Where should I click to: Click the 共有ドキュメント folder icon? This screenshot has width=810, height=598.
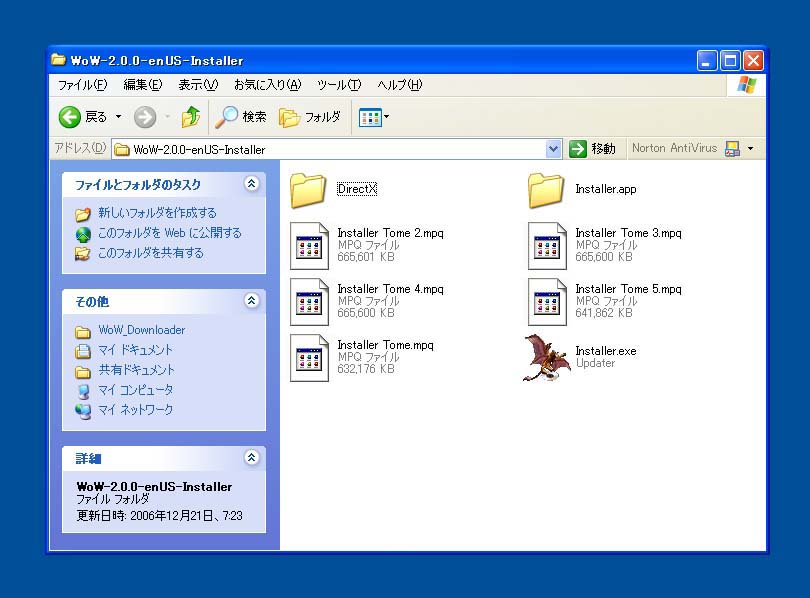click(83, 371)
